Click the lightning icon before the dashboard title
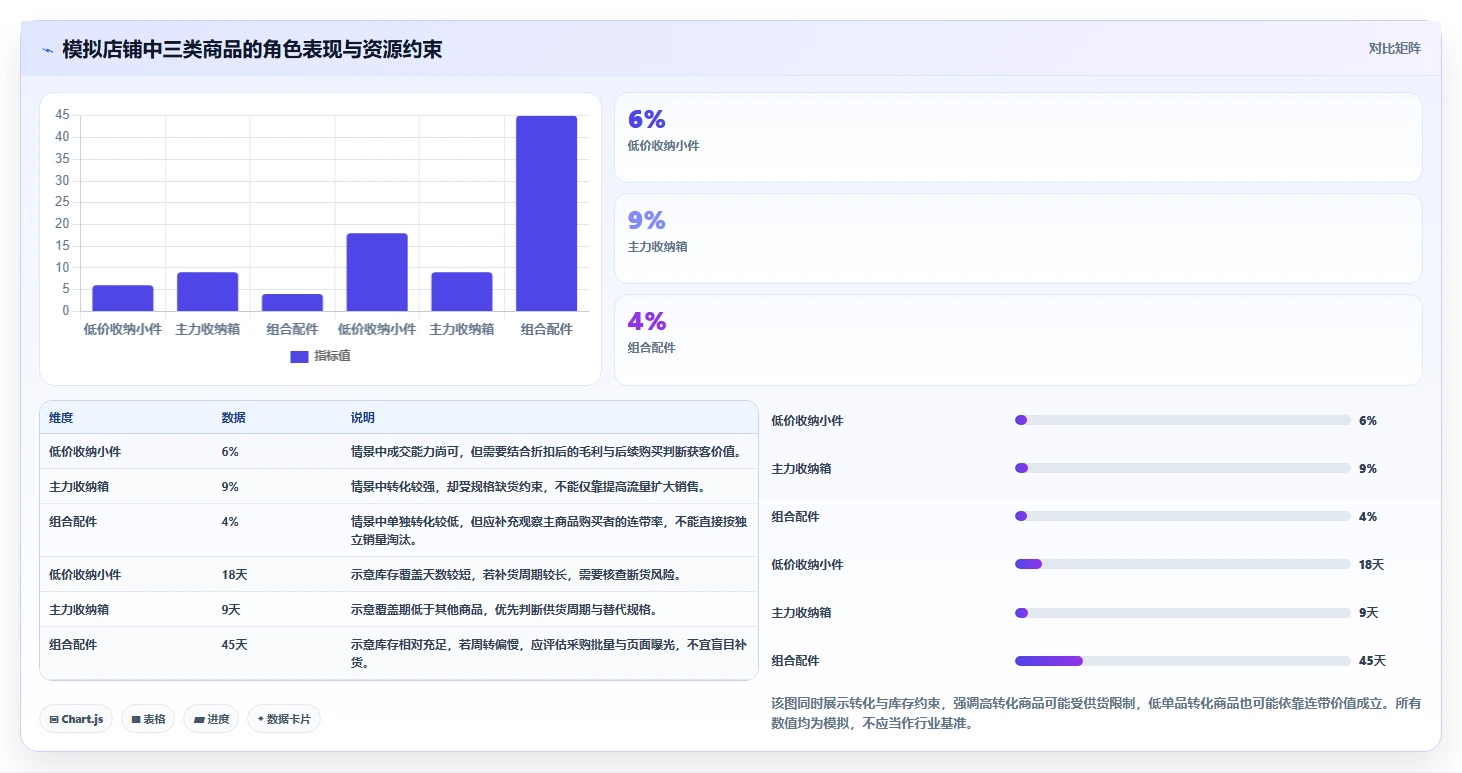 coord(47,50)
